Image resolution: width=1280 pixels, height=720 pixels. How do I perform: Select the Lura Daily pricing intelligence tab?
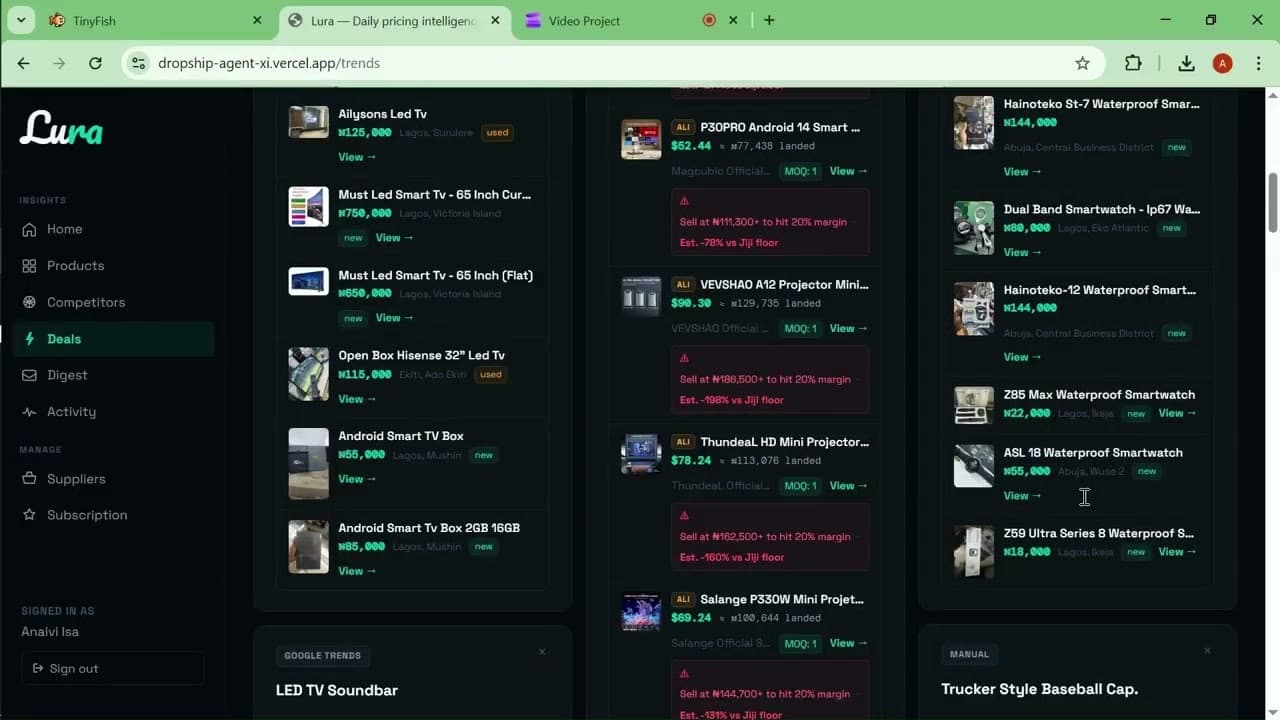[x=394, y=20]
